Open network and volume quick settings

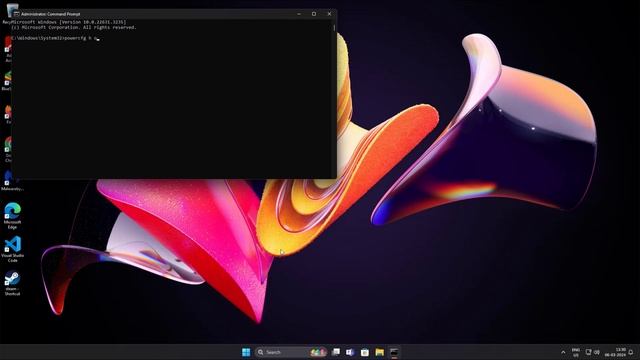point(593,352)
